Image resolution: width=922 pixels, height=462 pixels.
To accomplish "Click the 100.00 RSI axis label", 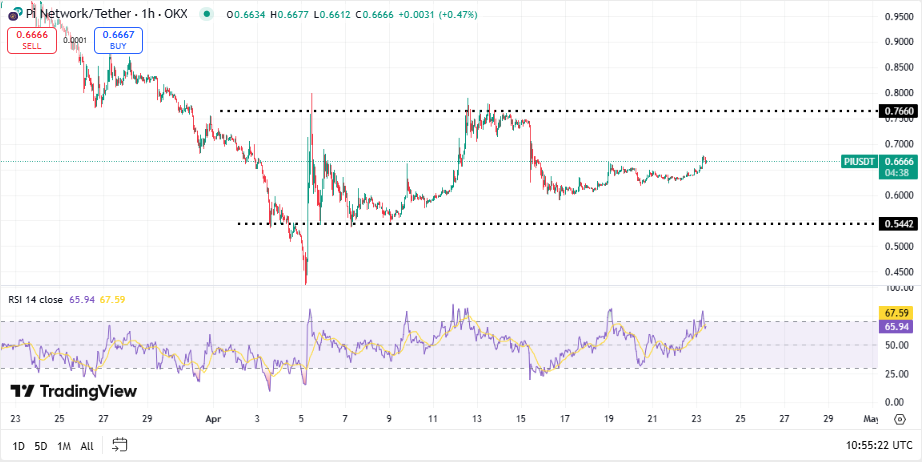I will pos(899,288).
